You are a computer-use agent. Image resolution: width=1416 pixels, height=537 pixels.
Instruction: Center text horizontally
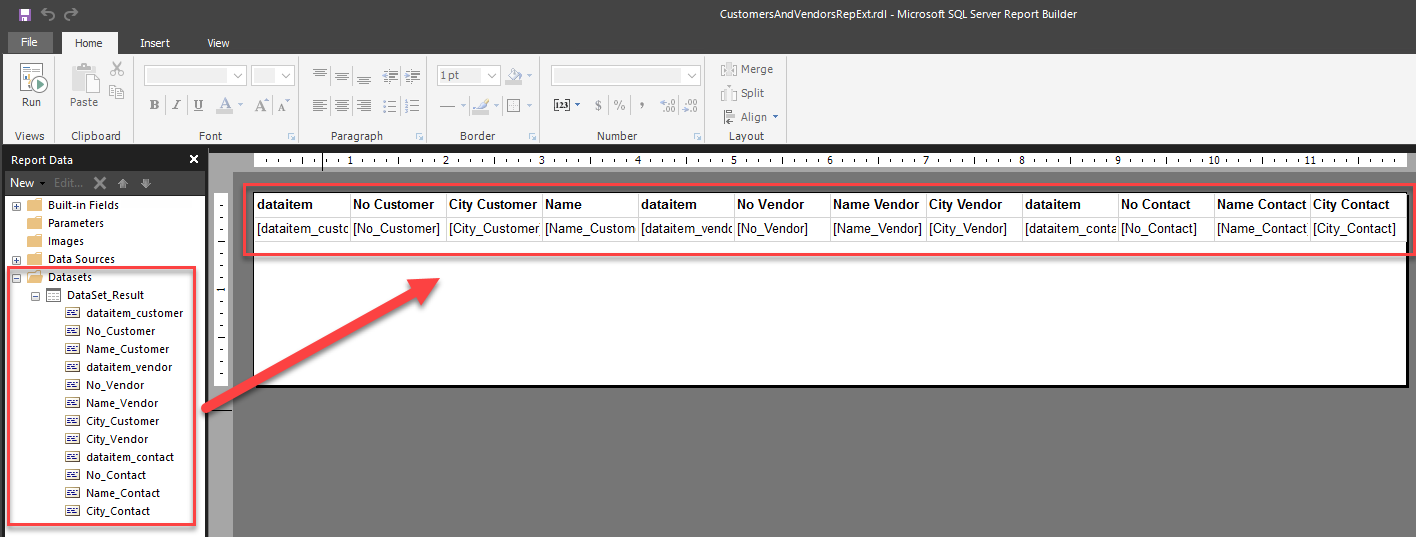pos(341,105)
